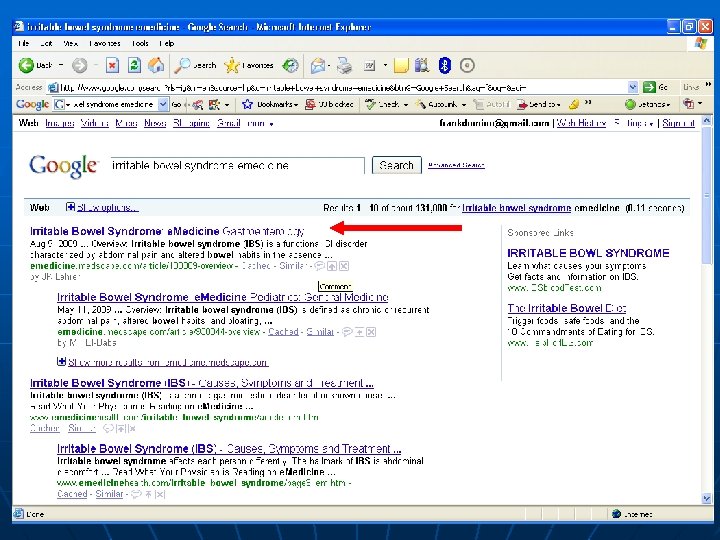This screenshot has height=540, width=720.
Task: Open the Back button history dropdown arrow
Action: [61, 66]
